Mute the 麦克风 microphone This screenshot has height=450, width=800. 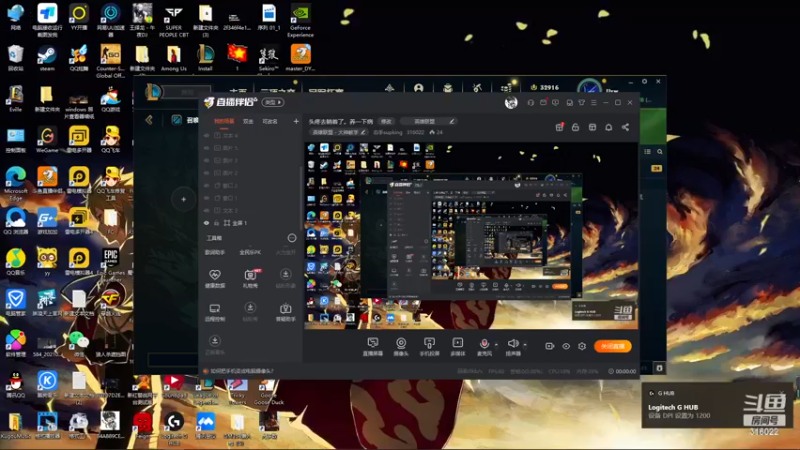coord(484,346)
